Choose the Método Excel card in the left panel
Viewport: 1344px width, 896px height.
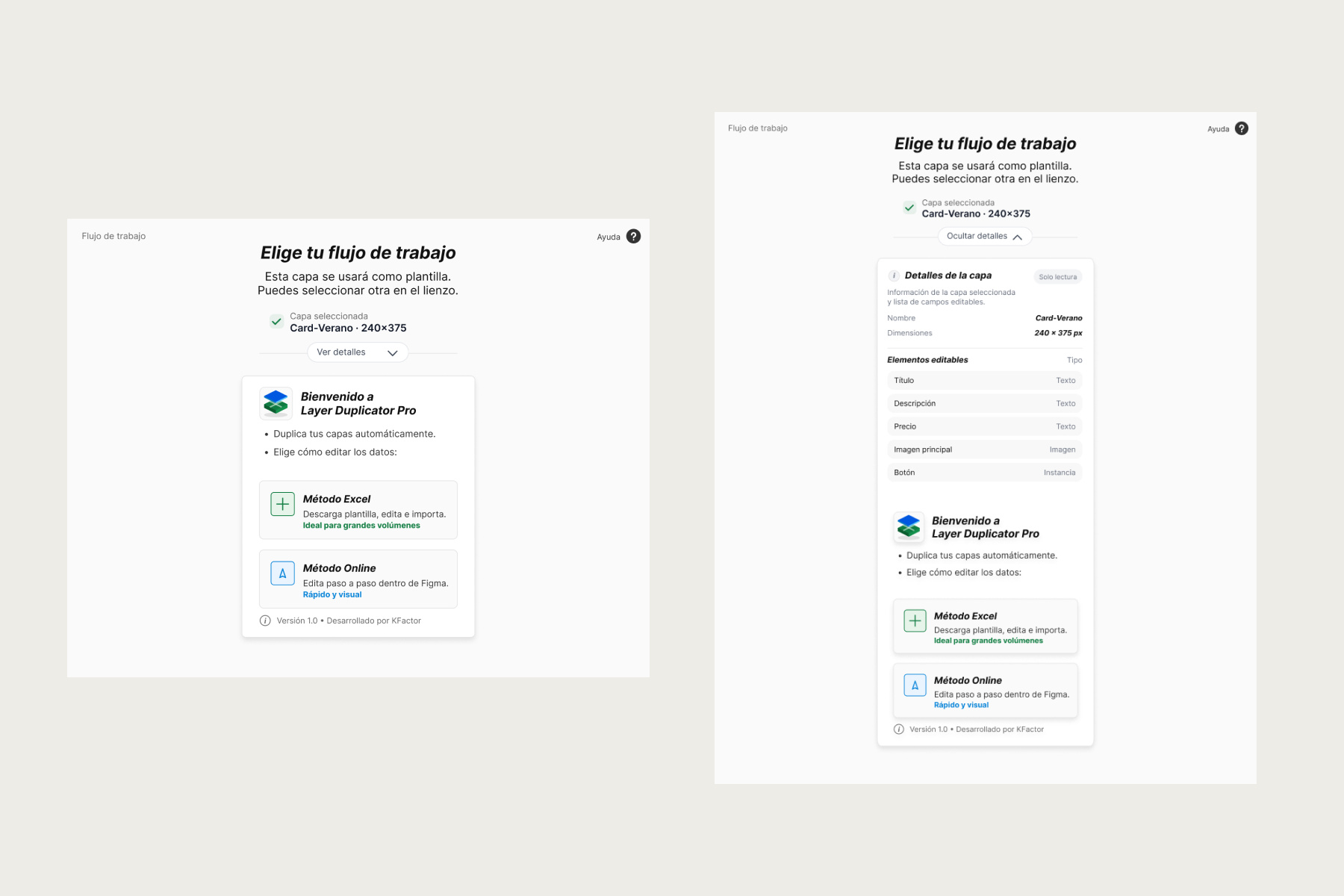coord(358,510)
